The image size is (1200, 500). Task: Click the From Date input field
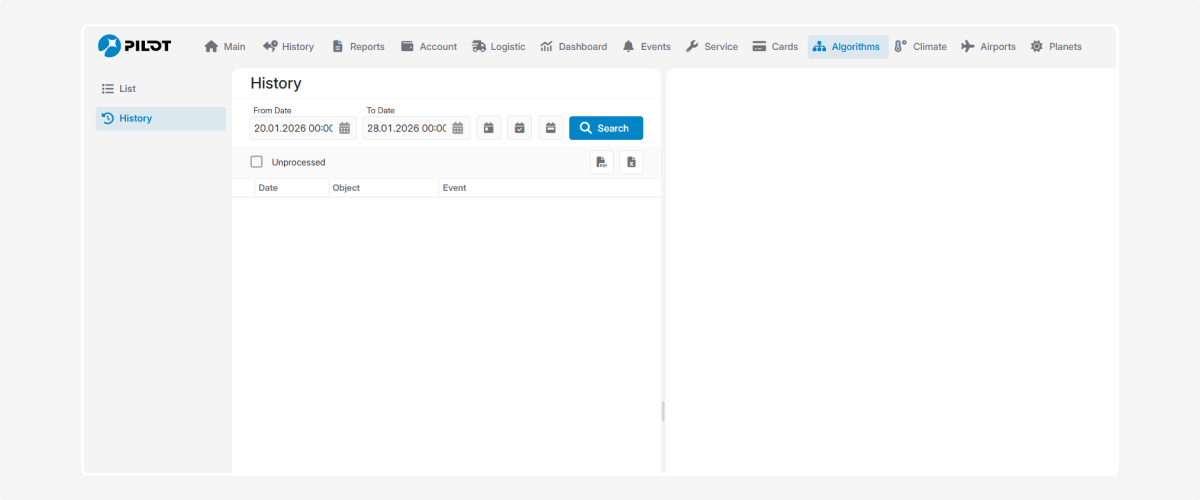[292, 128]
